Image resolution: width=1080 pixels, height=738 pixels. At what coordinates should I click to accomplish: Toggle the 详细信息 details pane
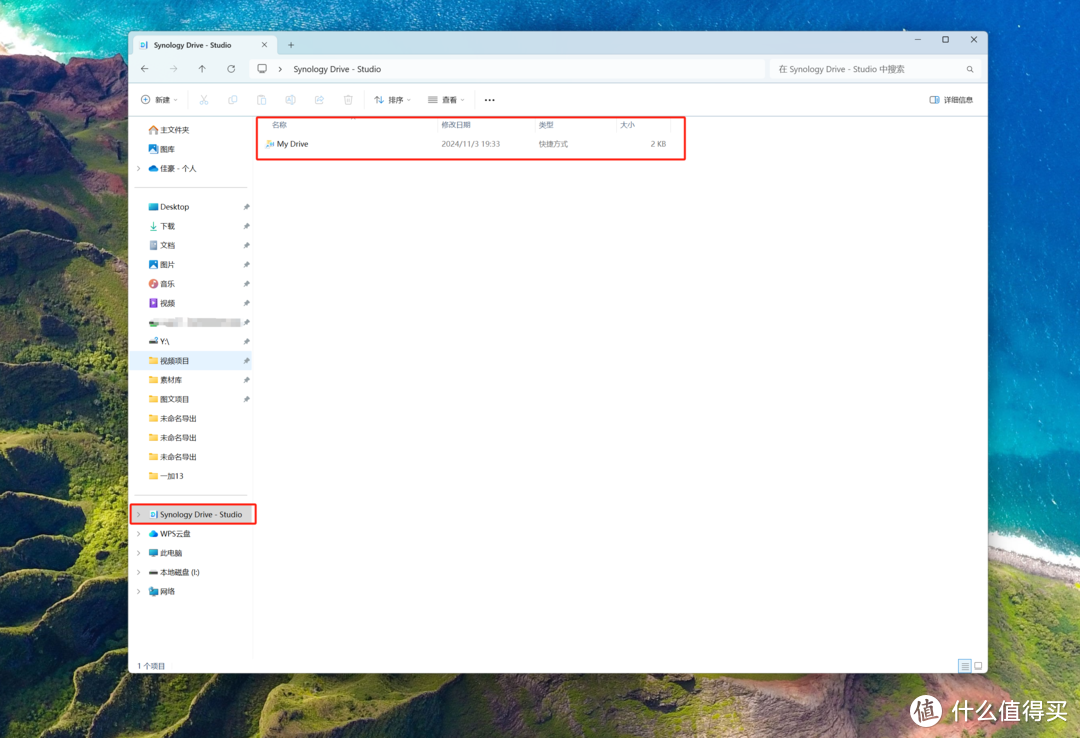point(950,100)
